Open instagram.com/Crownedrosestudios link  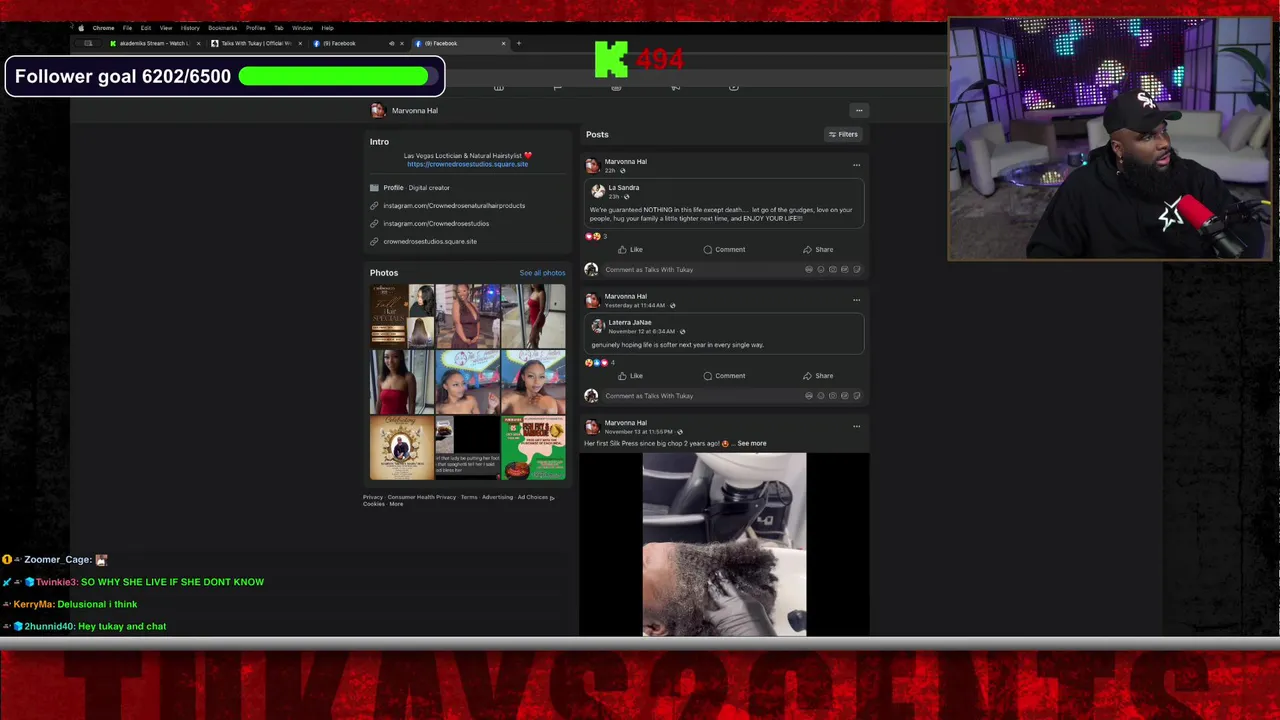tap(436, 224)
